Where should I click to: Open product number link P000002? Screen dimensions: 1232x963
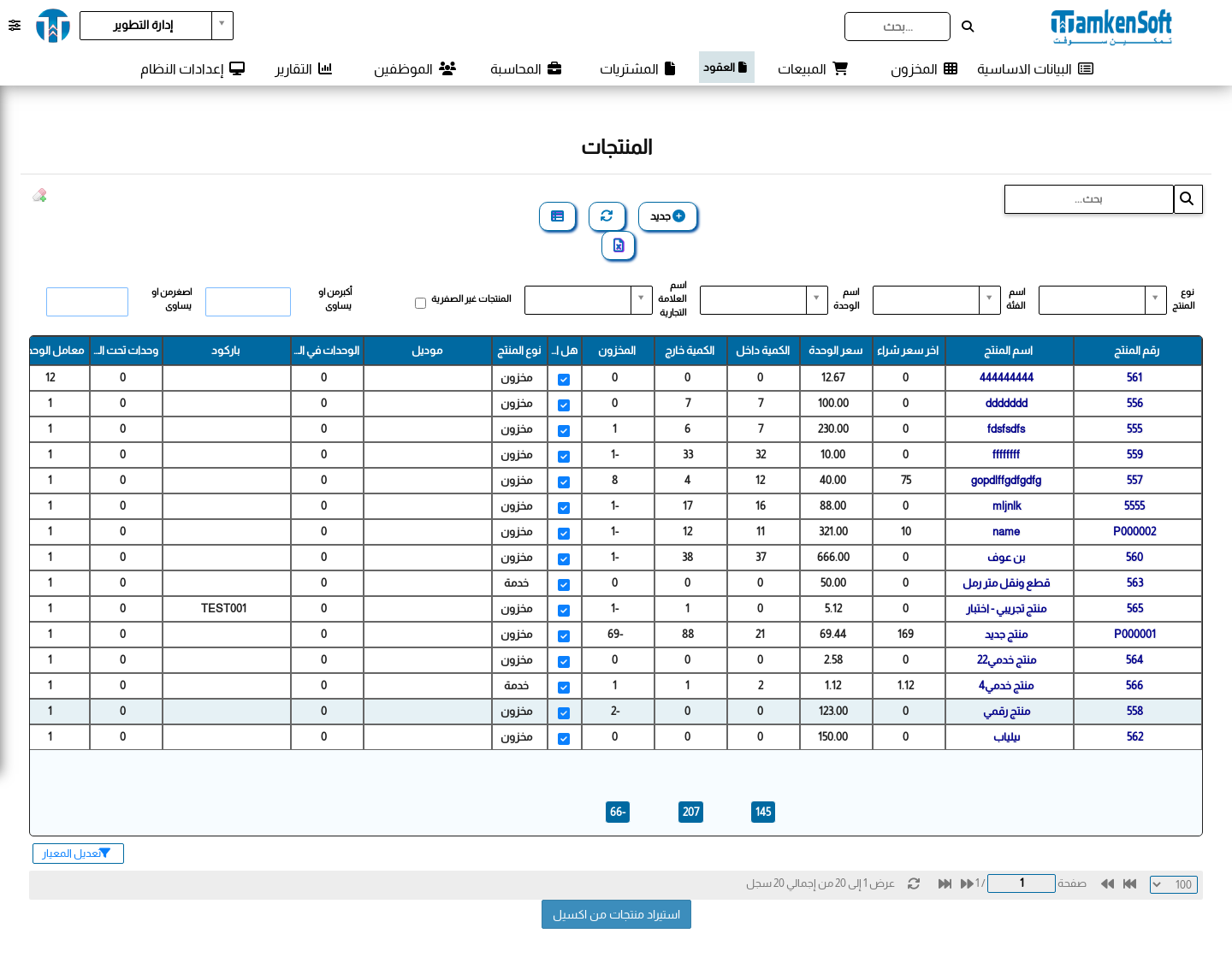1134,531
